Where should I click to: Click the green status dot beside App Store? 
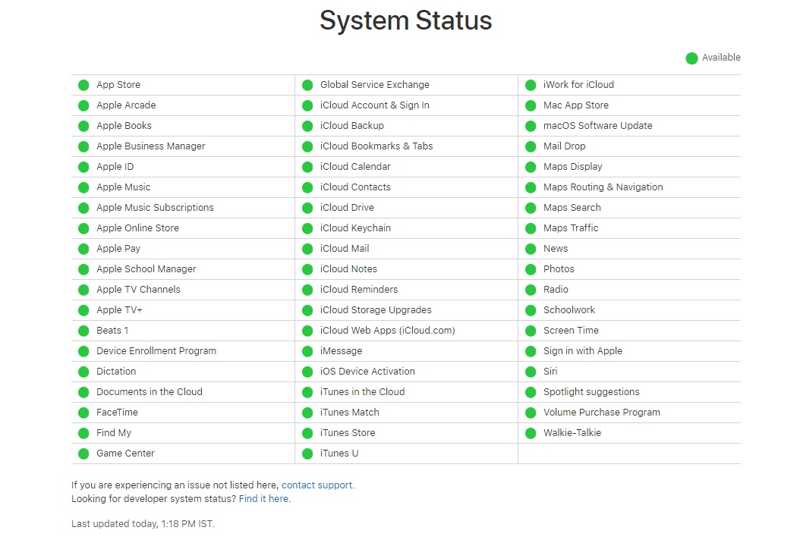(84, 85)
